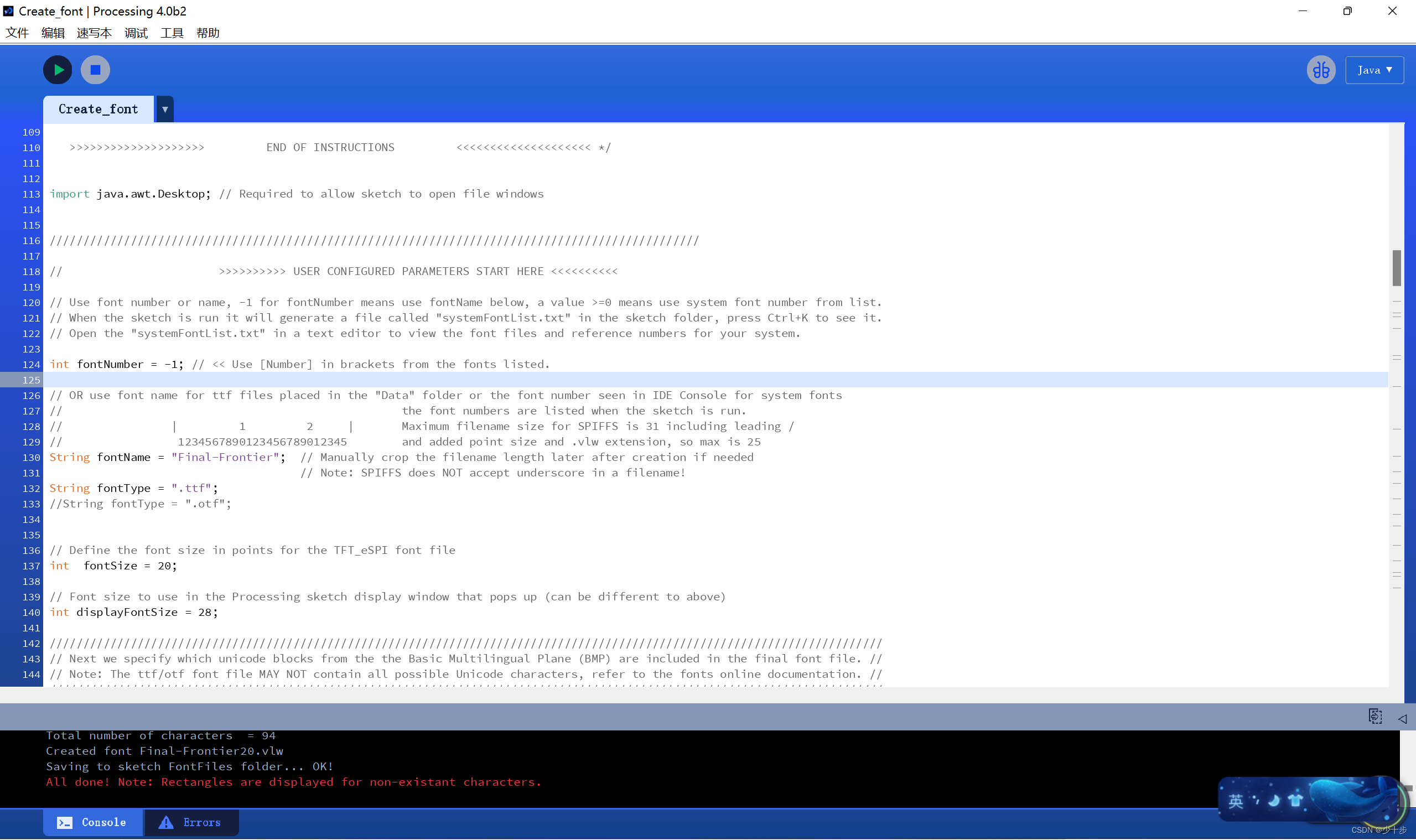Open the 速写本 menu
The width and height of the screenshot is (1416, 840).
(94, 33)
